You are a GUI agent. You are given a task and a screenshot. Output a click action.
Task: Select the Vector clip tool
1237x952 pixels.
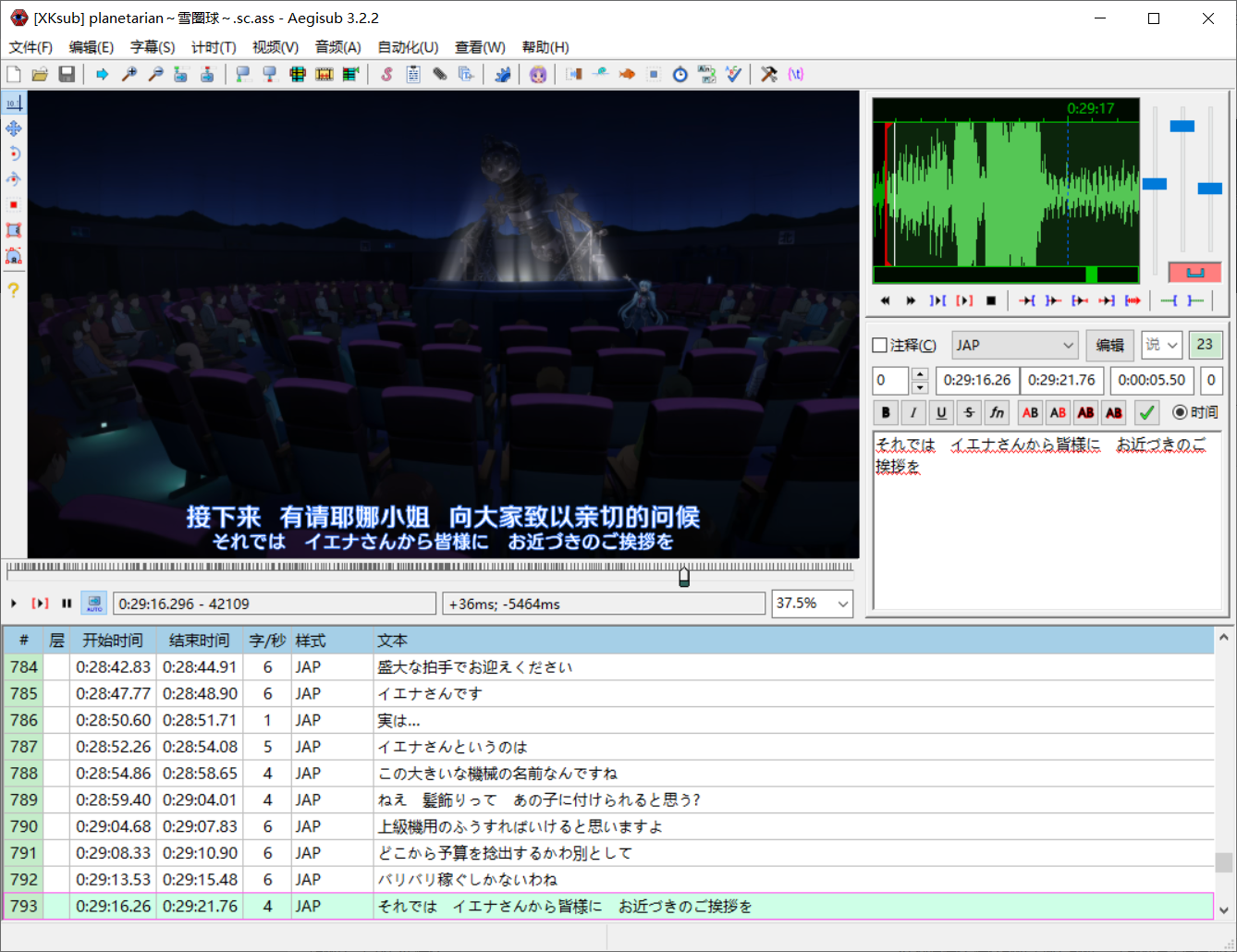pos(14,256)
